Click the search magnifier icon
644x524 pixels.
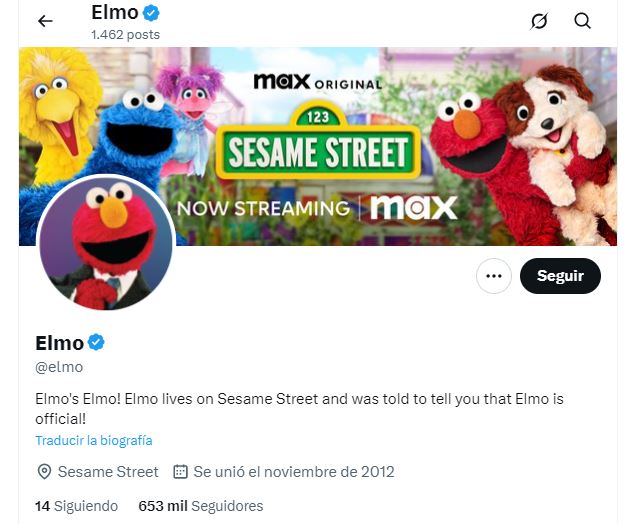[583, 21]
